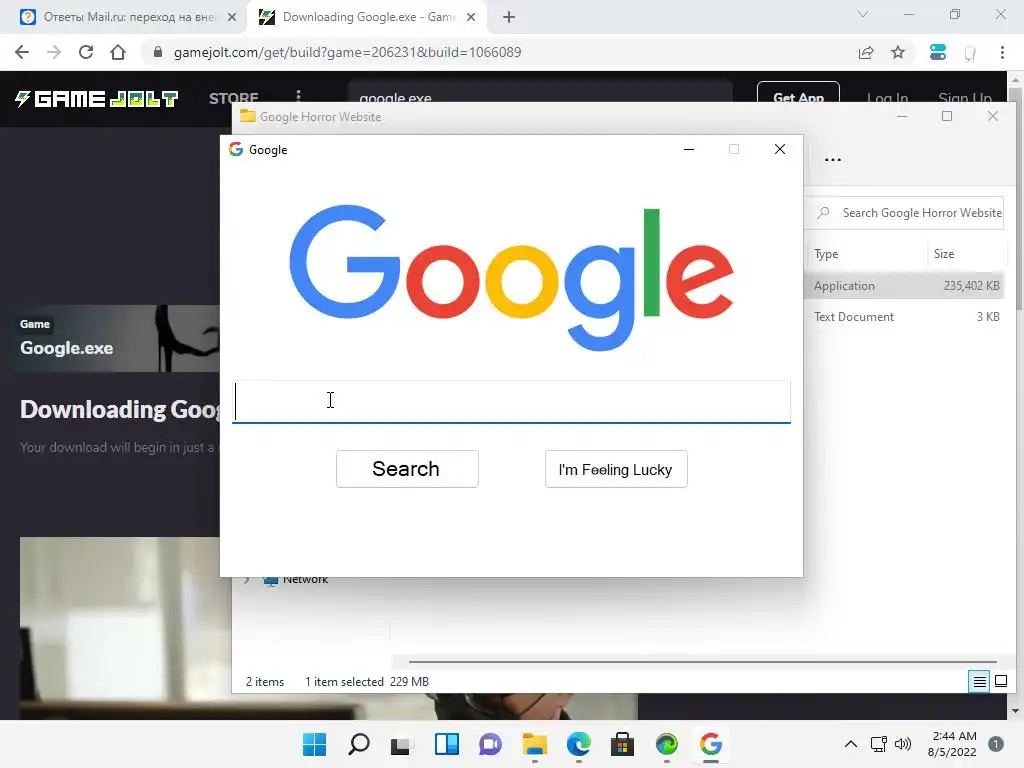Click the video thumbnail on Game Jolt page
The image size is (1024, 768).
pos(120,628)
